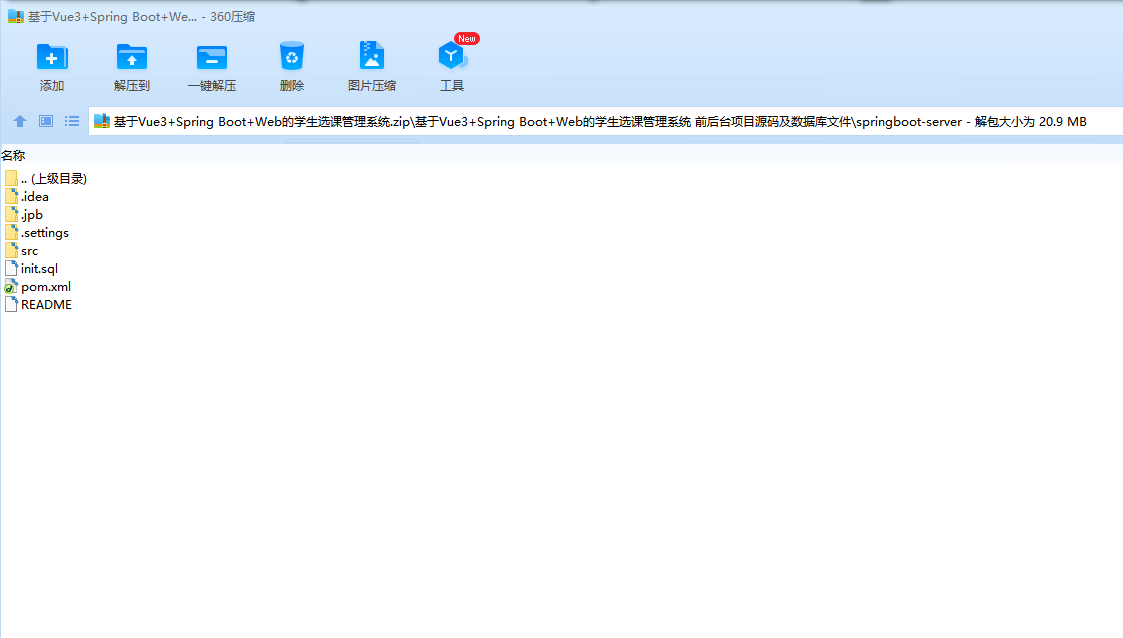Click the archive path address field
This screenshot has height=638, width=1123.
(606, 121)
